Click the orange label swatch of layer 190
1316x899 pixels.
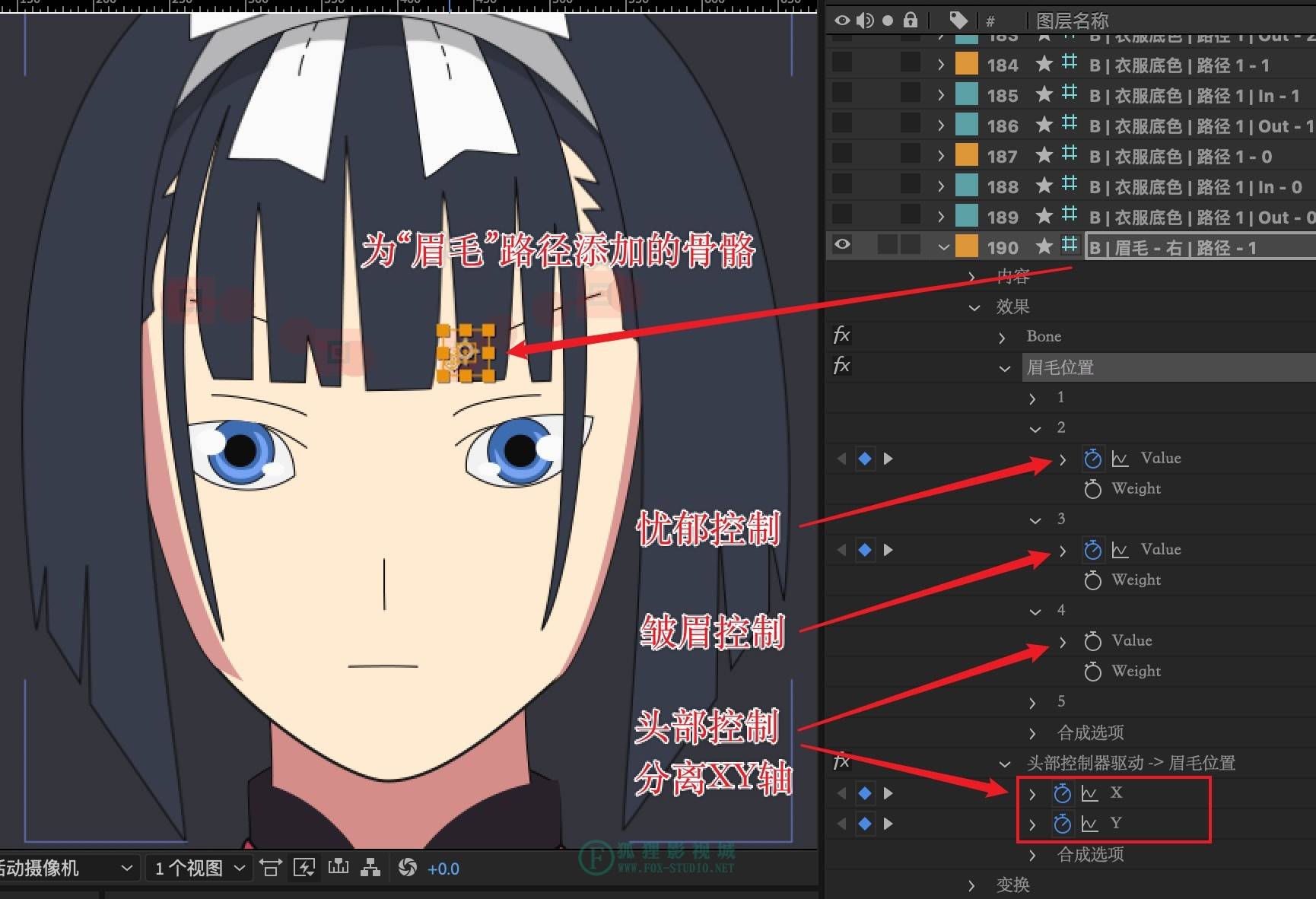tap(966, 245)
